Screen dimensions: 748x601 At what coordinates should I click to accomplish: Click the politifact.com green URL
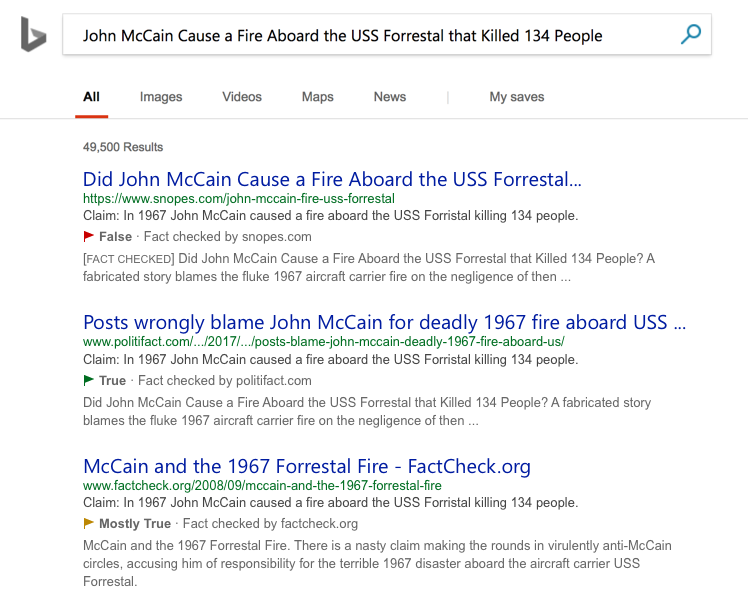(x=323, y=342)
